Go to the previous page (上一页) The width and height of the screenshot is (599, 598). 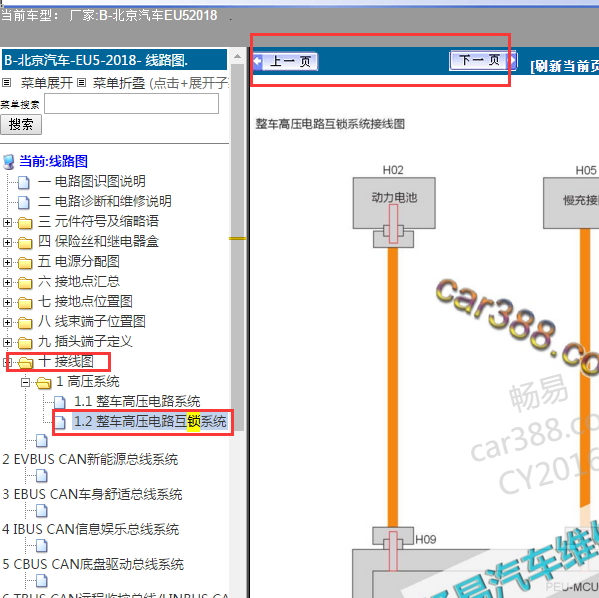click(x=285, y=61)
